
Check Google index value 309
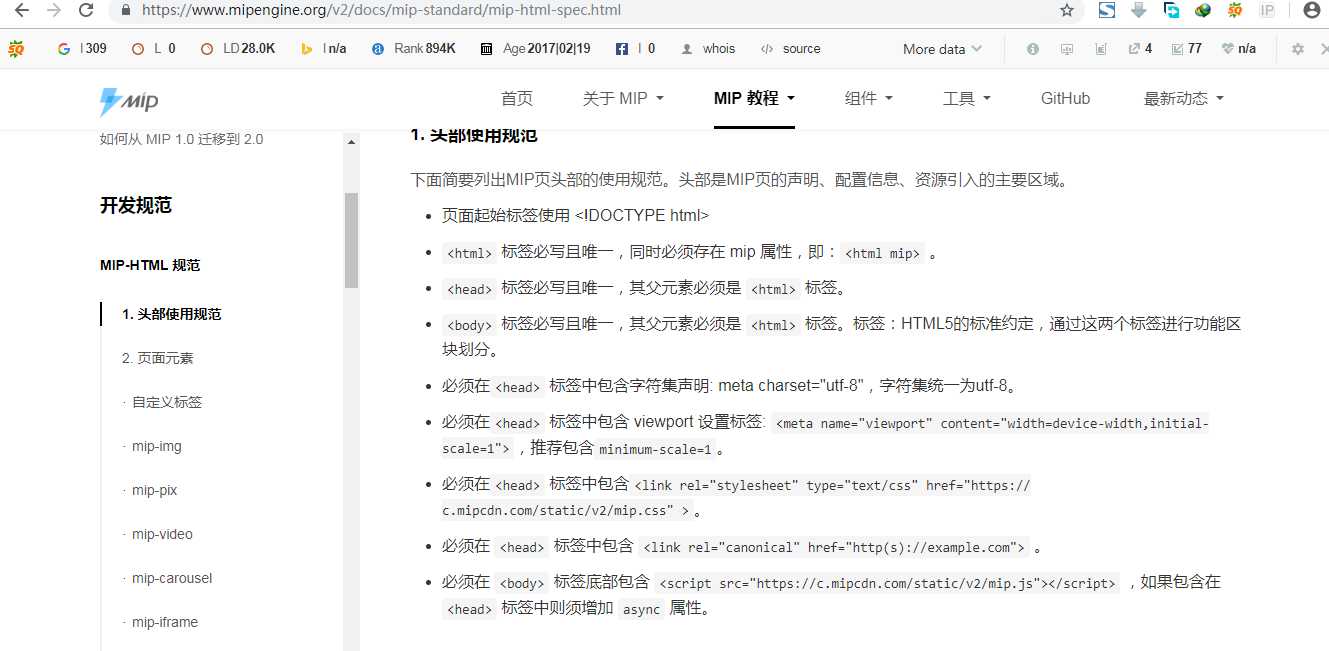click(82, 48)
